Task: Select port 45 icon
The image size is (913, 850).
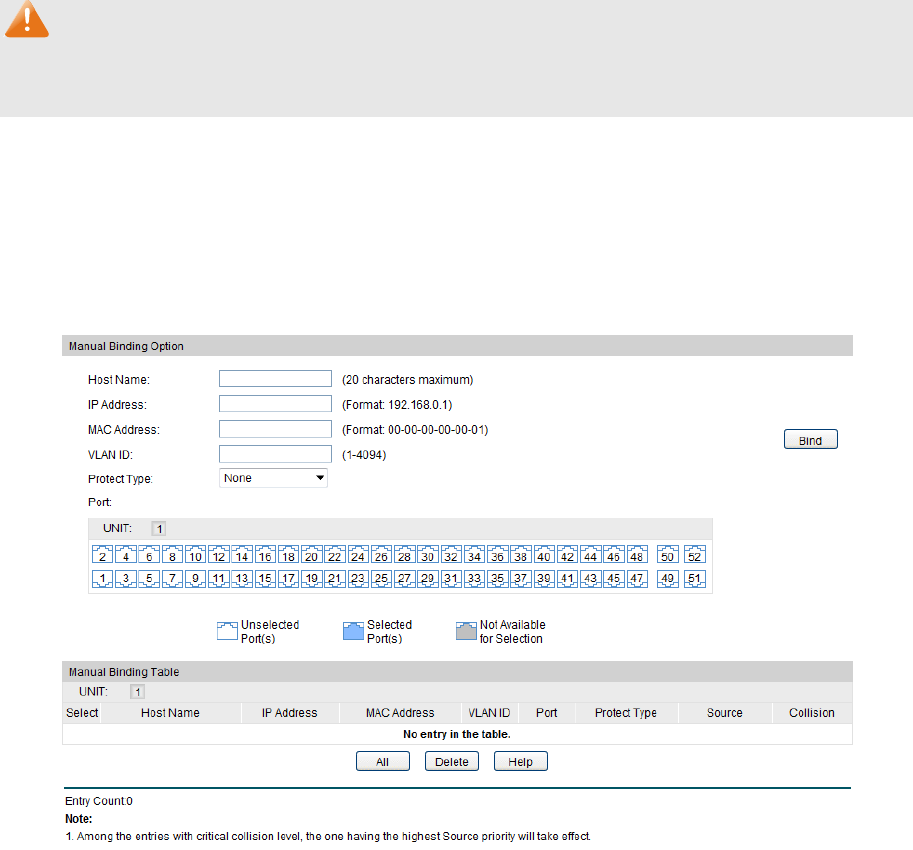Action: 614,578
